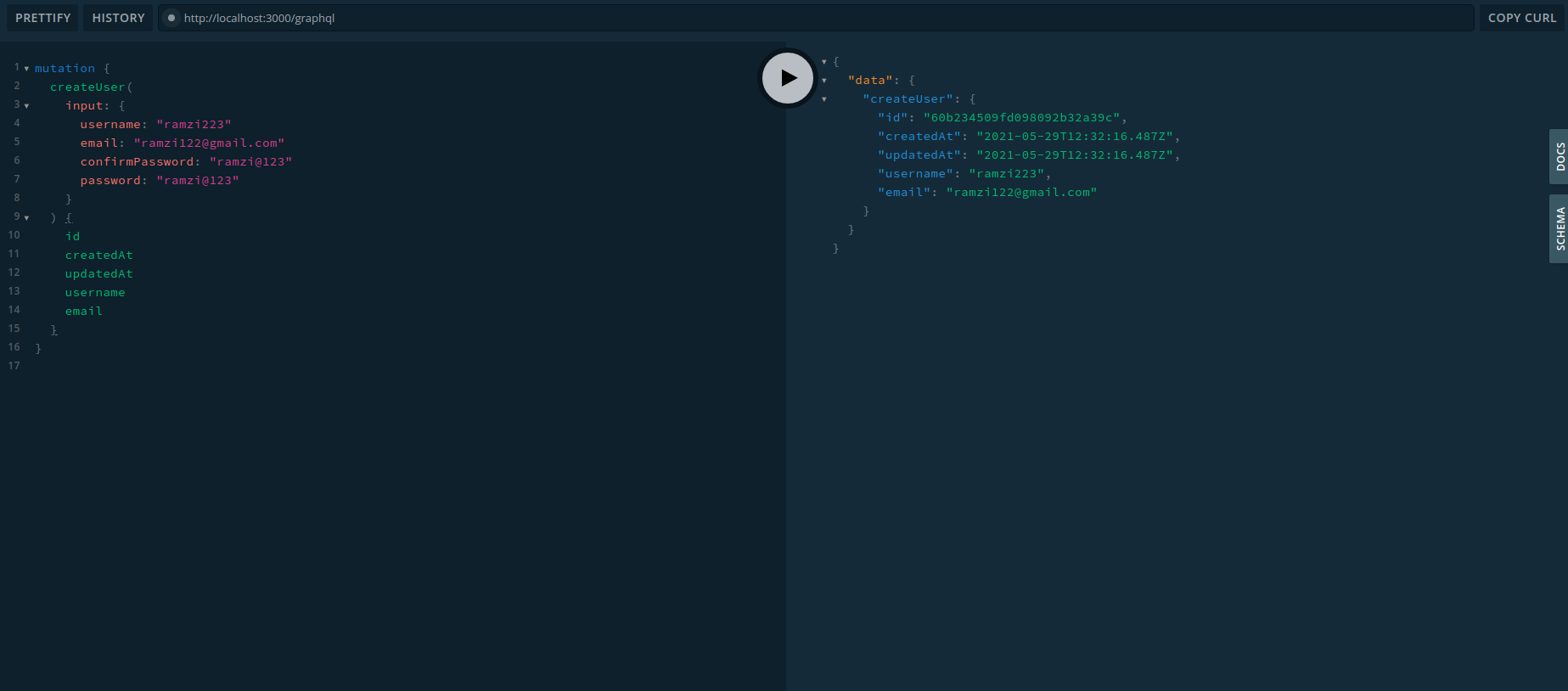Click the email value in the response
1568x691 pixels.
[x=1020, y=193]
